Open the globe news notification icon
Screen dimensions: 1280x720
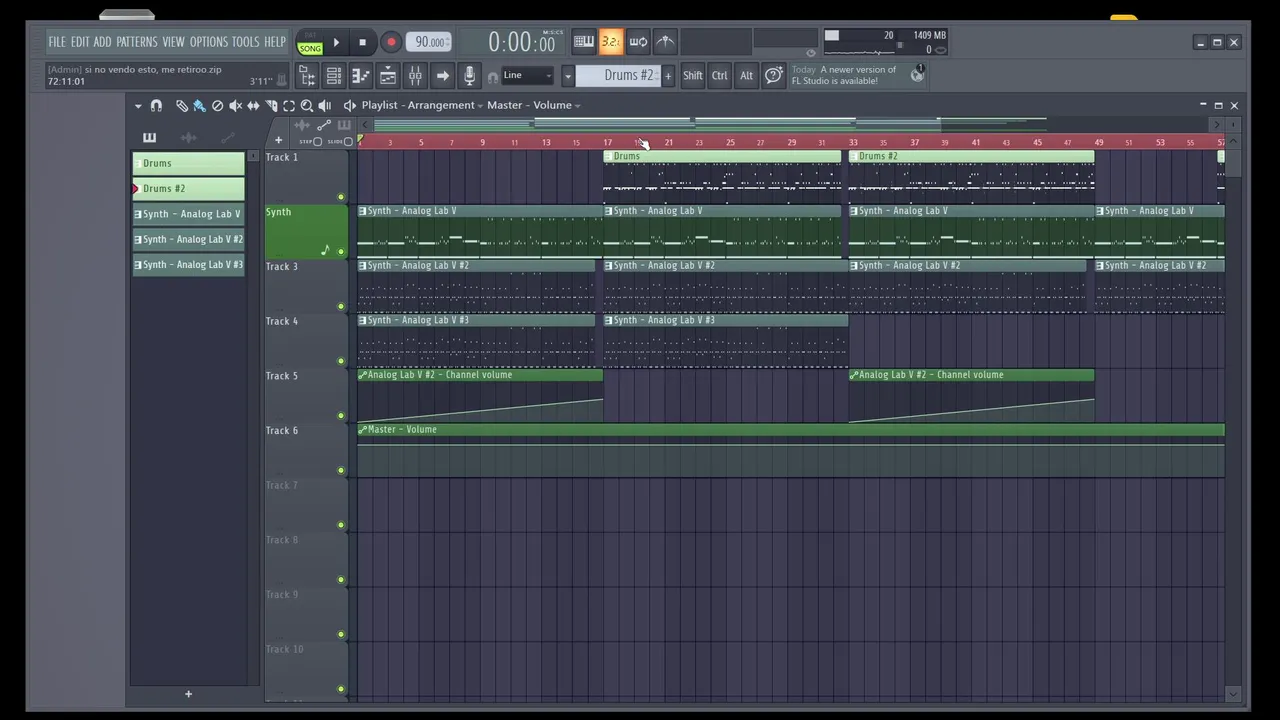[x=917, y=74]
